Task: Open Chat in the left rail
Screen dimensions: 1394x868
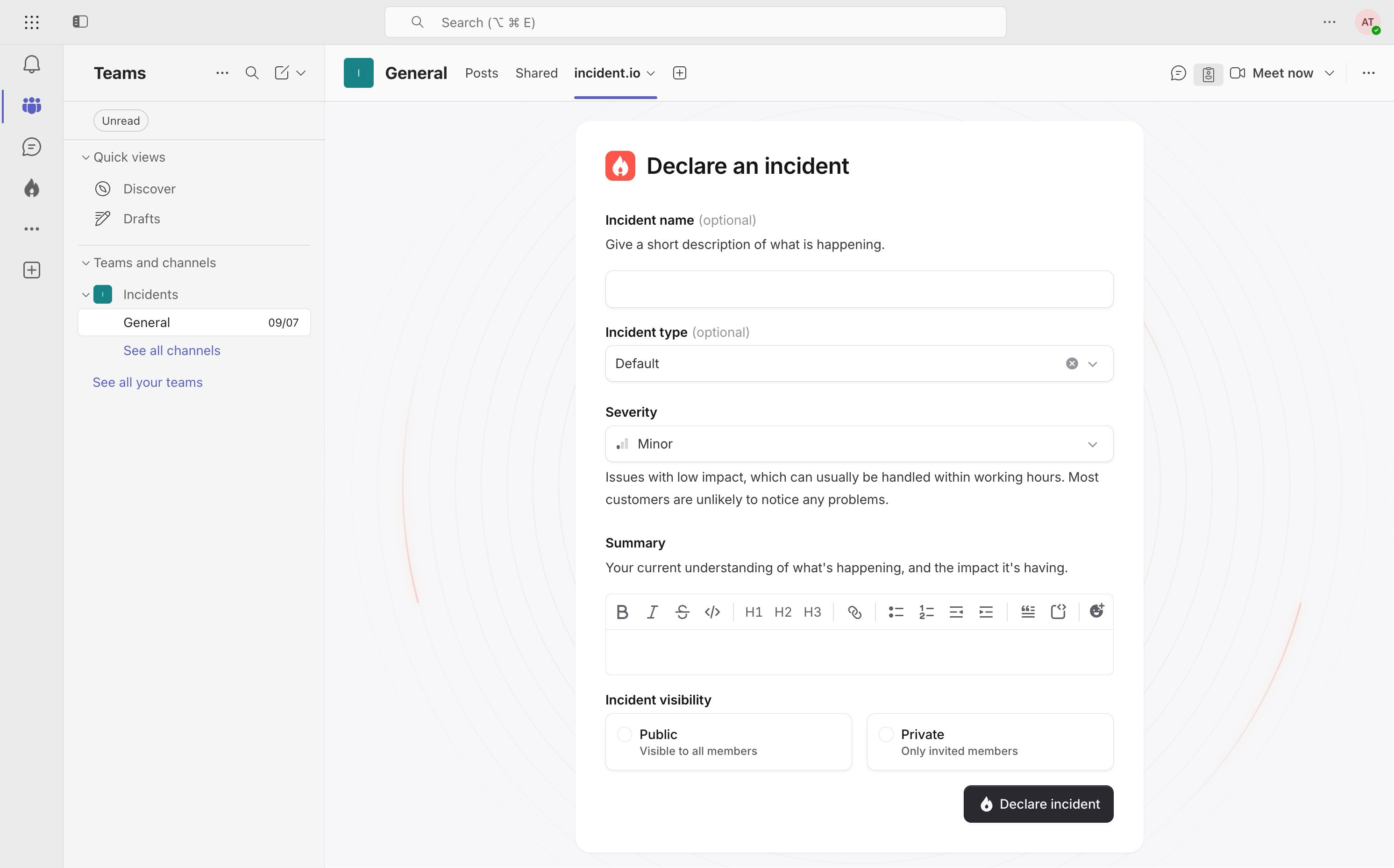Action: tap(32, 147)
